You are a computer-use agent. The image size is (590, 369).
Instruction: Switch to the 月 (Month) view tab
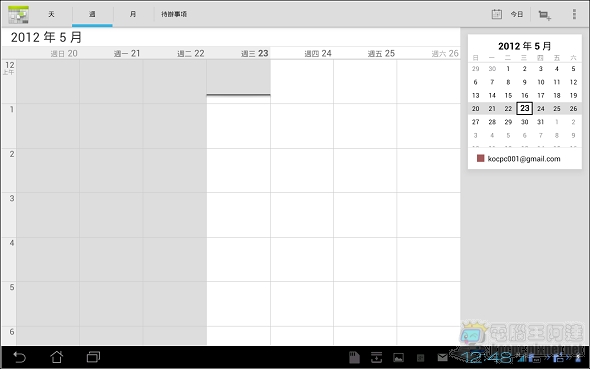click(133, 14)
